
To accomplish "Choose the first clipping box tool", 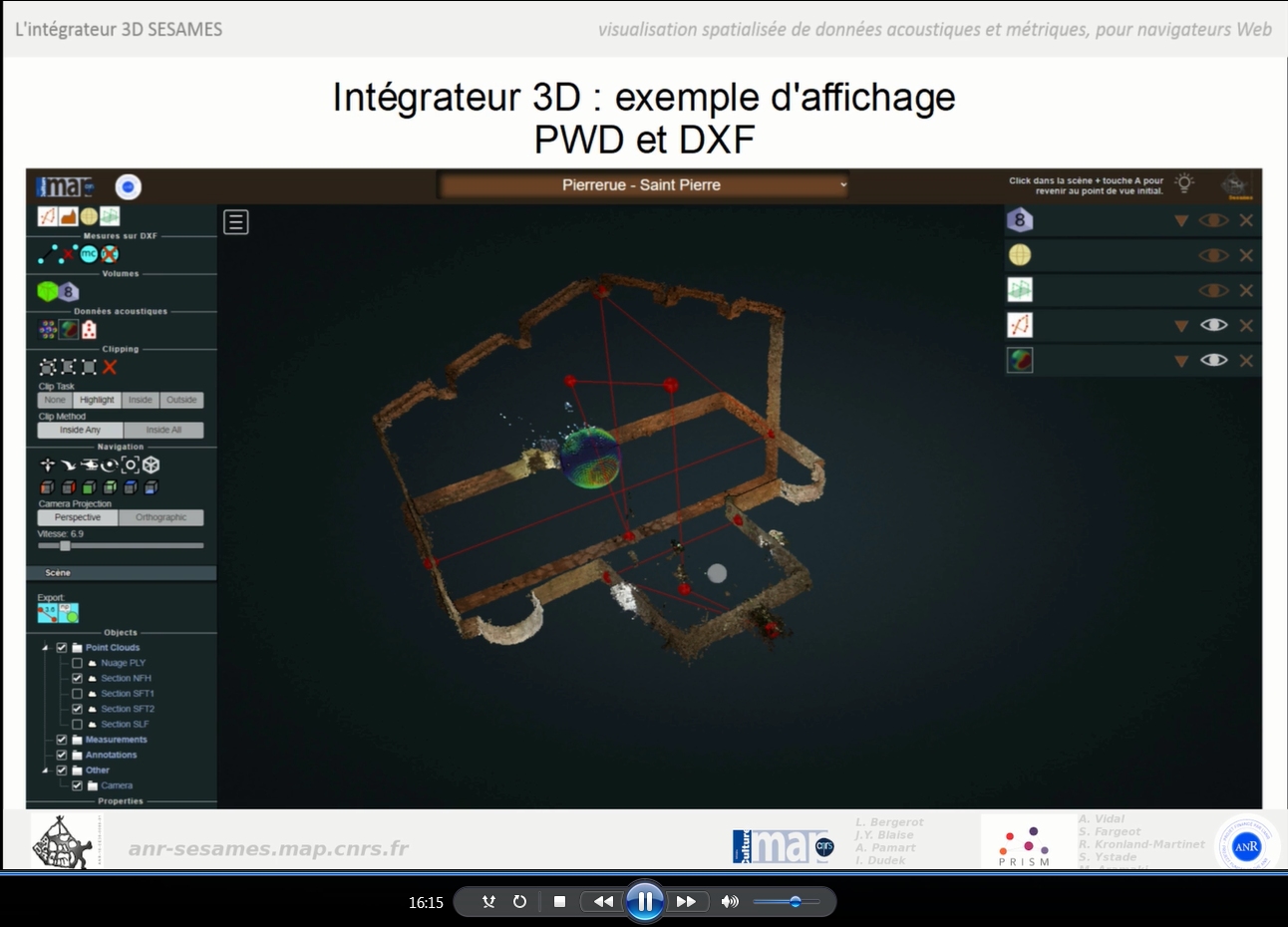I will tap(47, 367).
